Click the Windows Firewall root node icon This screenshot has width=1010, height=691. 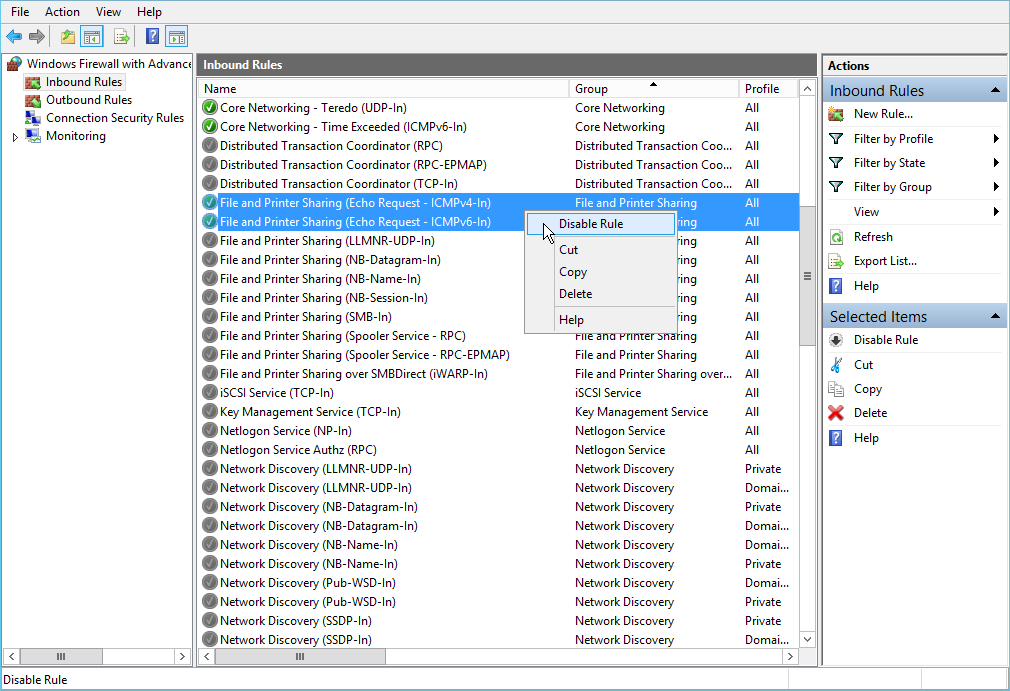click(x=14, y=64)
